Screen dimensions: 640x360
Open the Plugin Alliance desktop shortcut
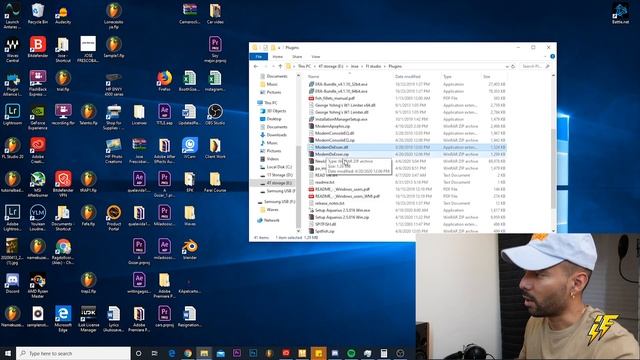pyautogui.click(x=12, y=83)
